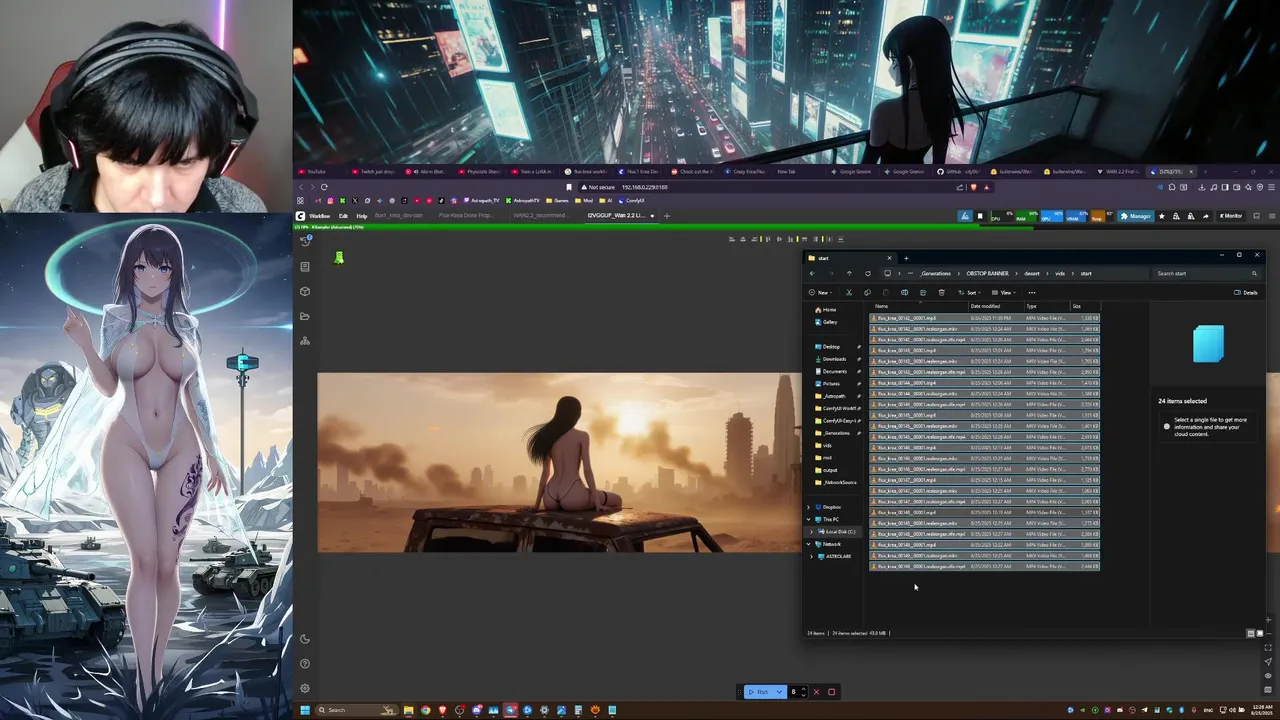
Task: Click the K Monitor button in ComfyUI
Action: [x=1230, y=216]
